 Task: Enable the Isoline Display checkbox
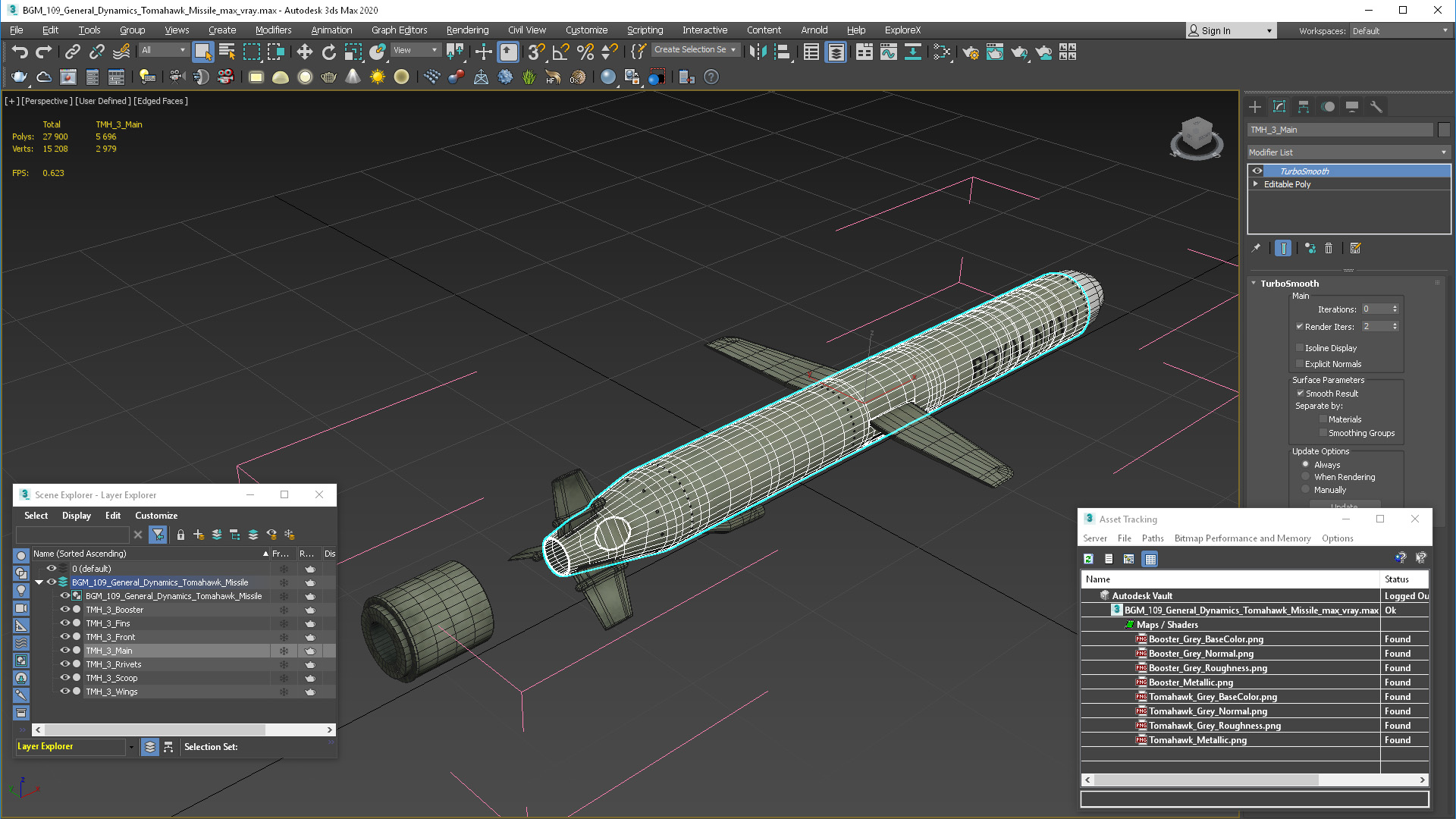[1300, 348]
